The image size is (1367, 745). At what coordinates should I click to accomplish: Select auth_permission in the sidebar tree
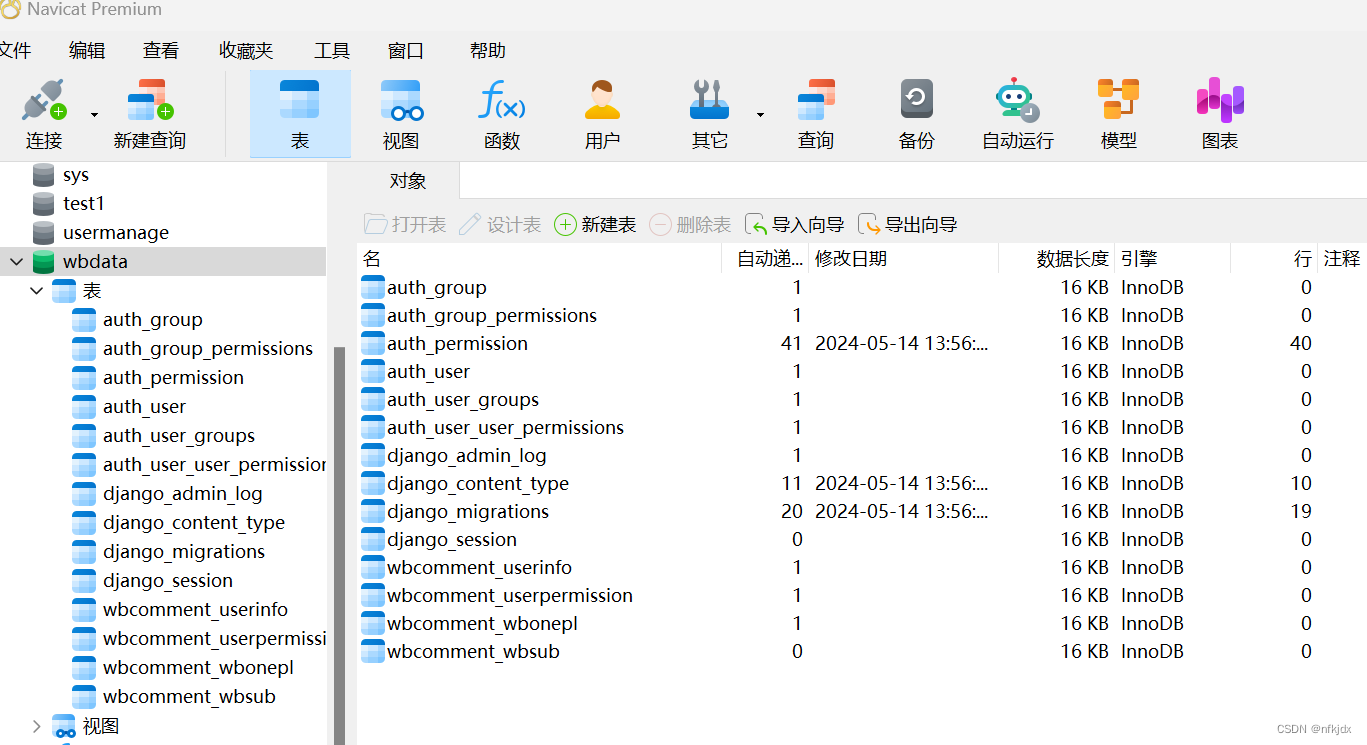tap(173, 378)
